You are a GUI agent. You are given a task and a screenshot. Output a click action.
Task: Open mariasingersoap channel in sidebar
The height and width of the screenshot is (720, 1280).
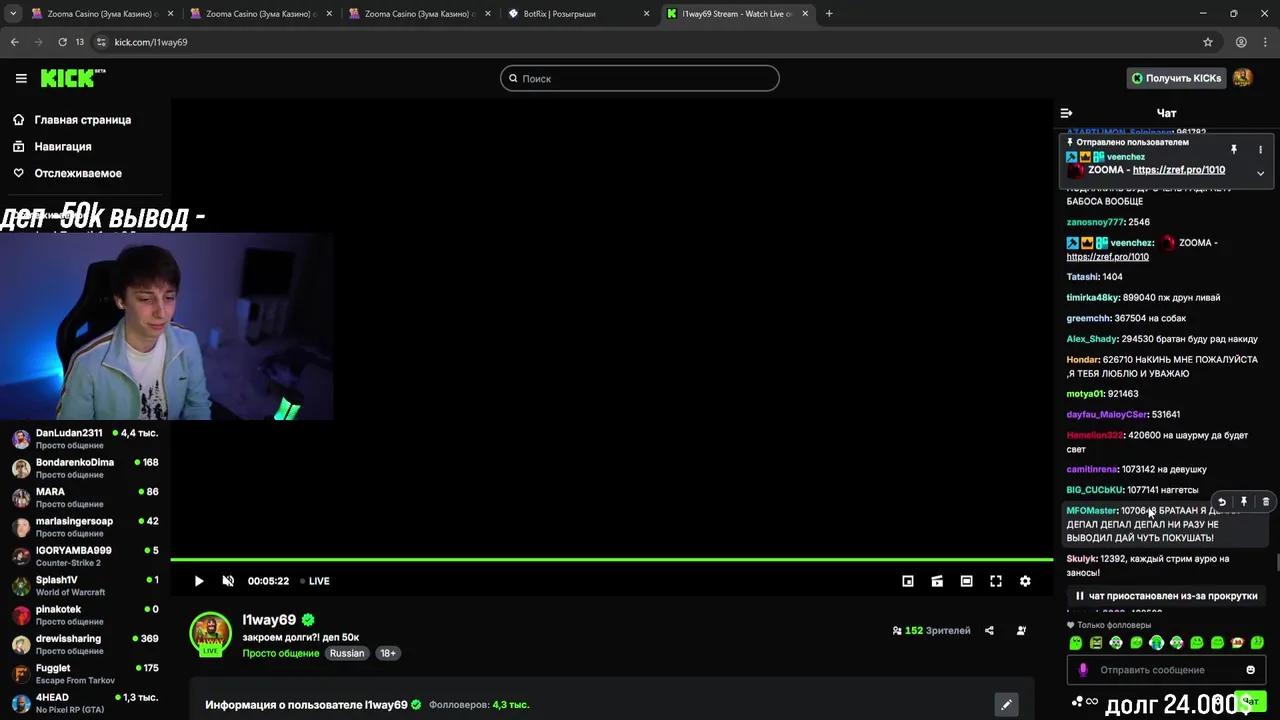click(x=85, y=527)
